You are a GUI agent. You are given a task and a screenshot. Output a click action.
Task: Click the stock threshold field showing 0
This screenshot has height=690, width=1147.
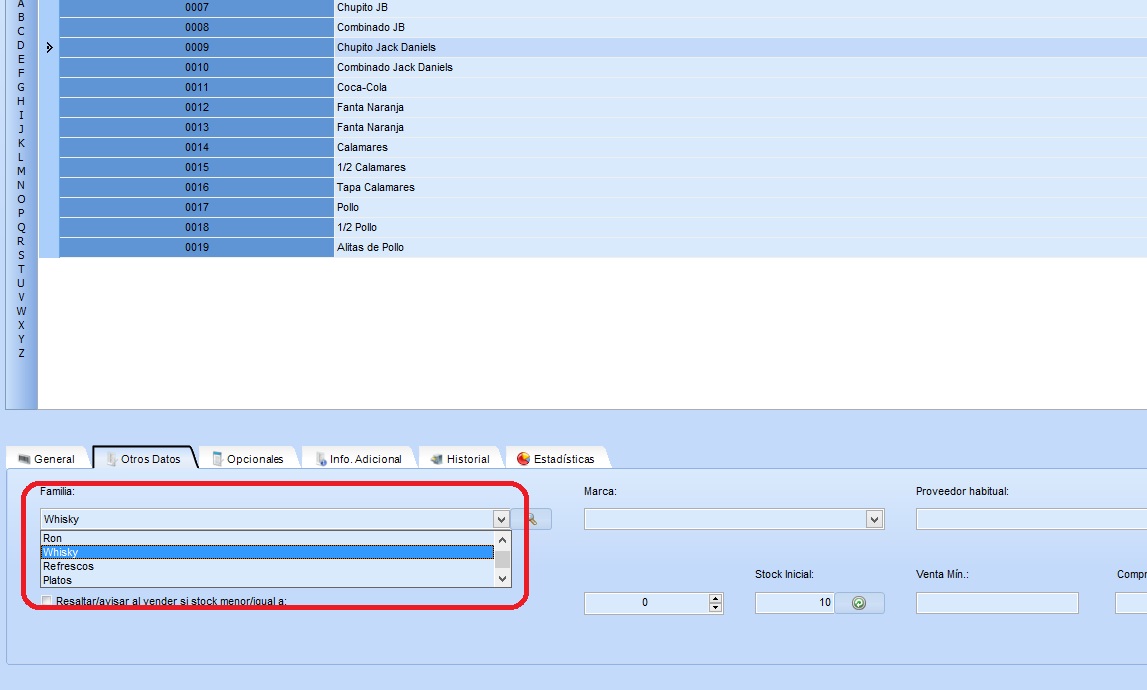pyautogui.click(x=647, y=603)
